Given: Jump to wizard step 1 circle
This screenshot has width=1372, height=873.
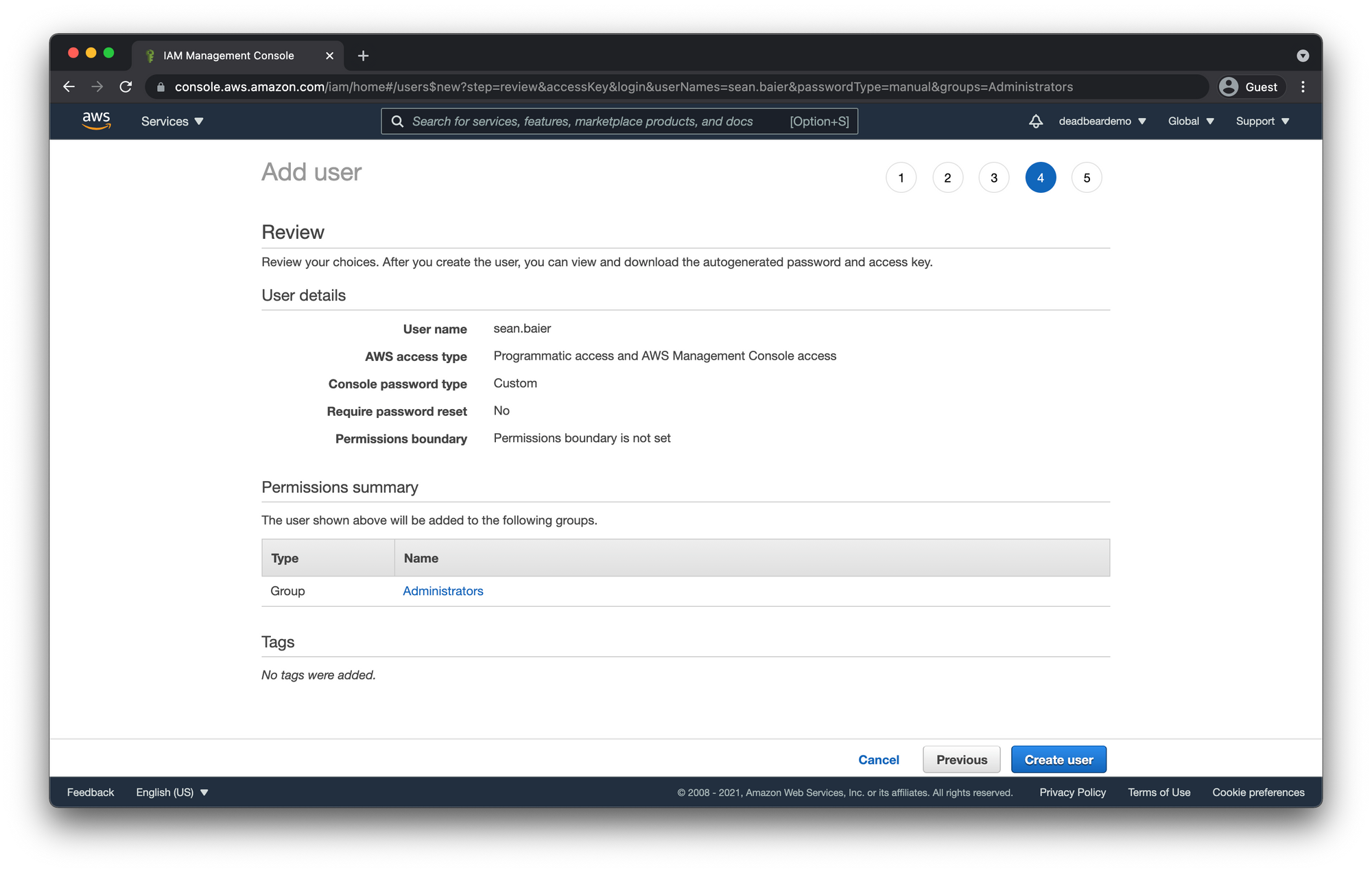Looking at the screenshot, I should [x=901, y=178].
